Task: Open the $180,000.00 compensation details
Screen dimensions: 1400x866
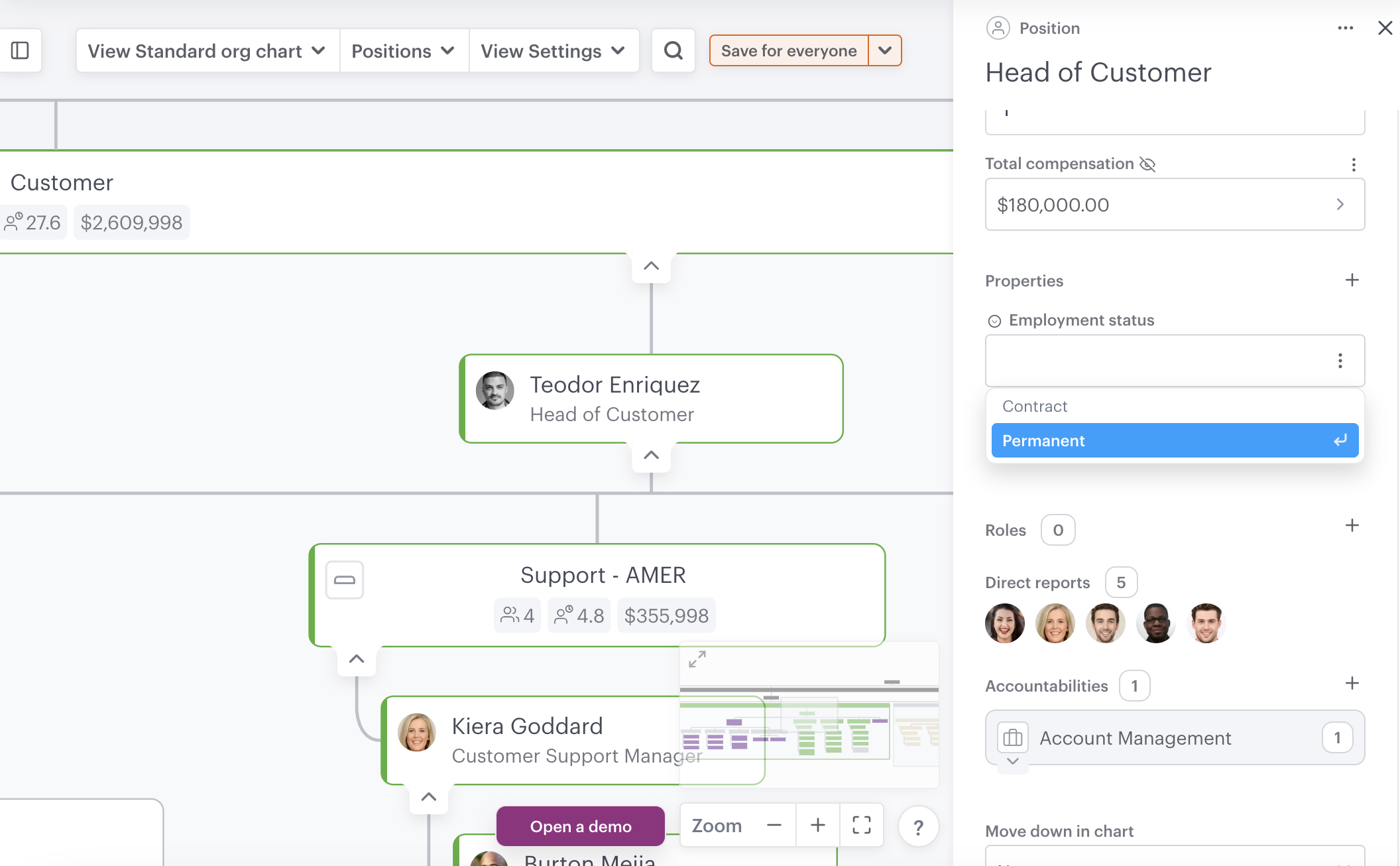Action: point(1175,205)
